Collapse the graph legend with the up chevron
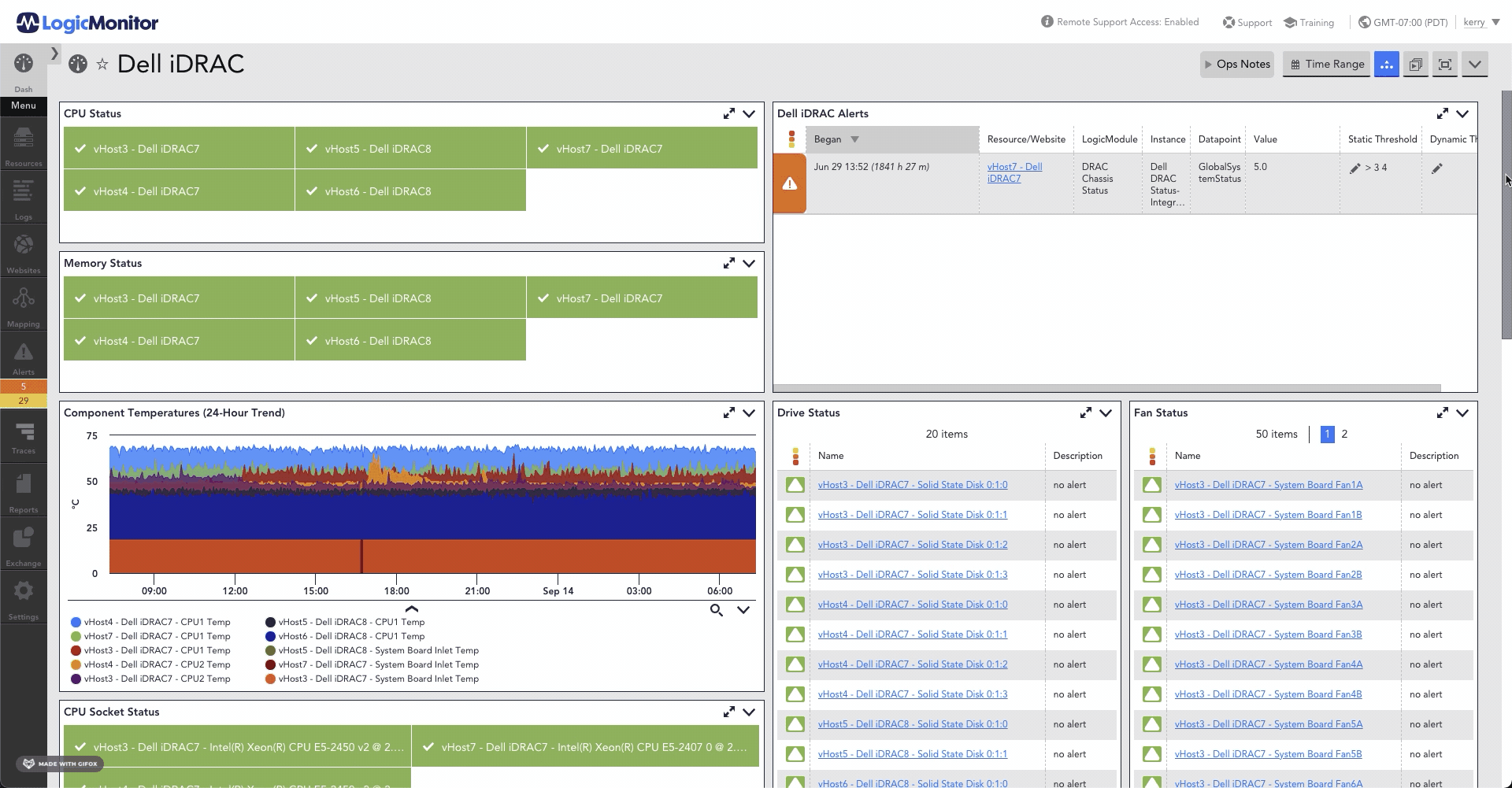 [411, 609]
